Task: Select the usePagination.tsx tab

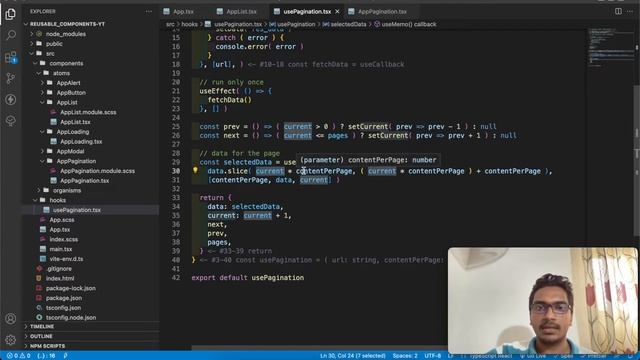Action: point(307,11)
